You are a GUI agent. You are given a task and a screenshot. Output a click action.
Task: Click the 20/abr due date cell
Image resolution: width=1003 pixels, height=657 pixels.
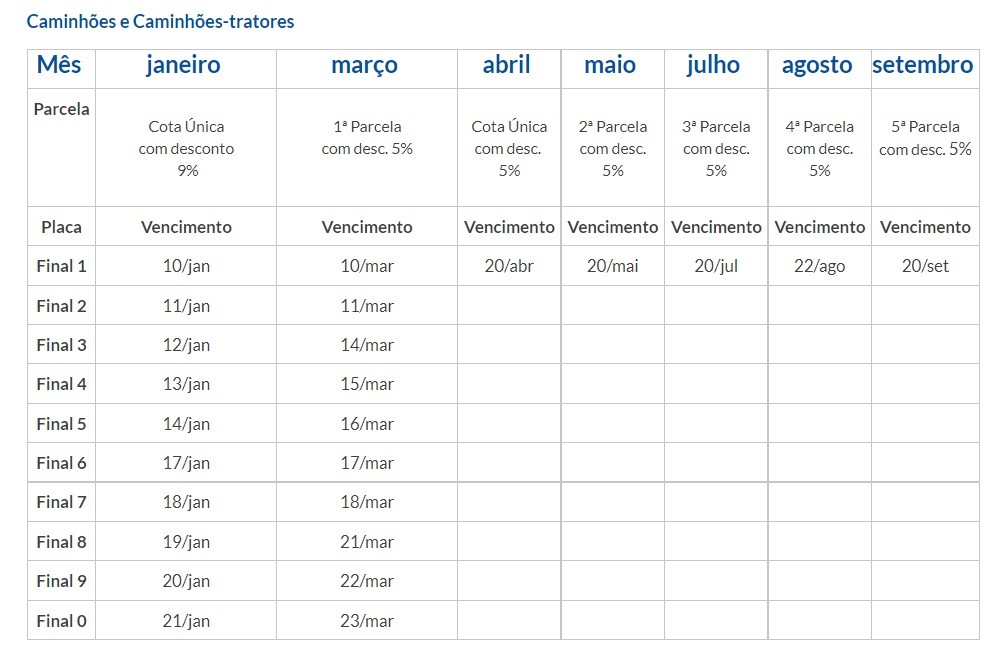(x=509, y=266)
